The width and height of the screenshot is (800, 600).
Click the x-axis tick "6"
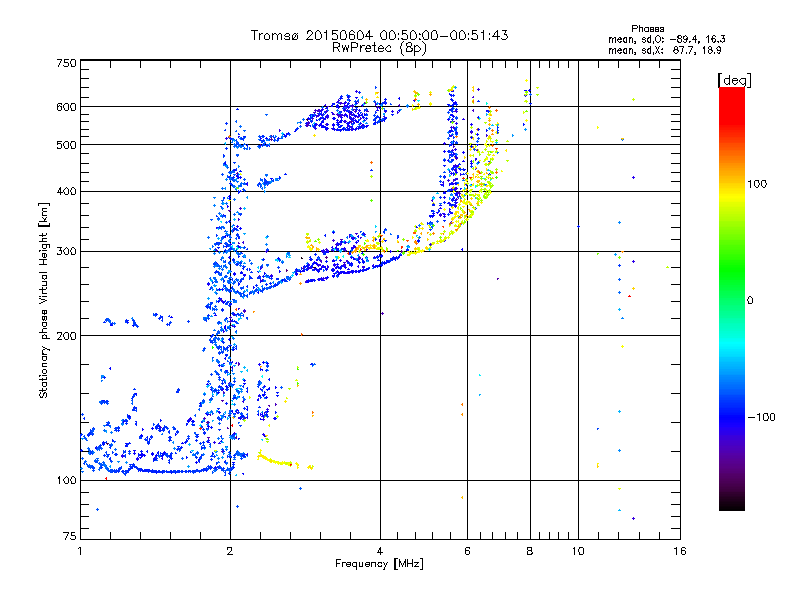coord(467,551)
